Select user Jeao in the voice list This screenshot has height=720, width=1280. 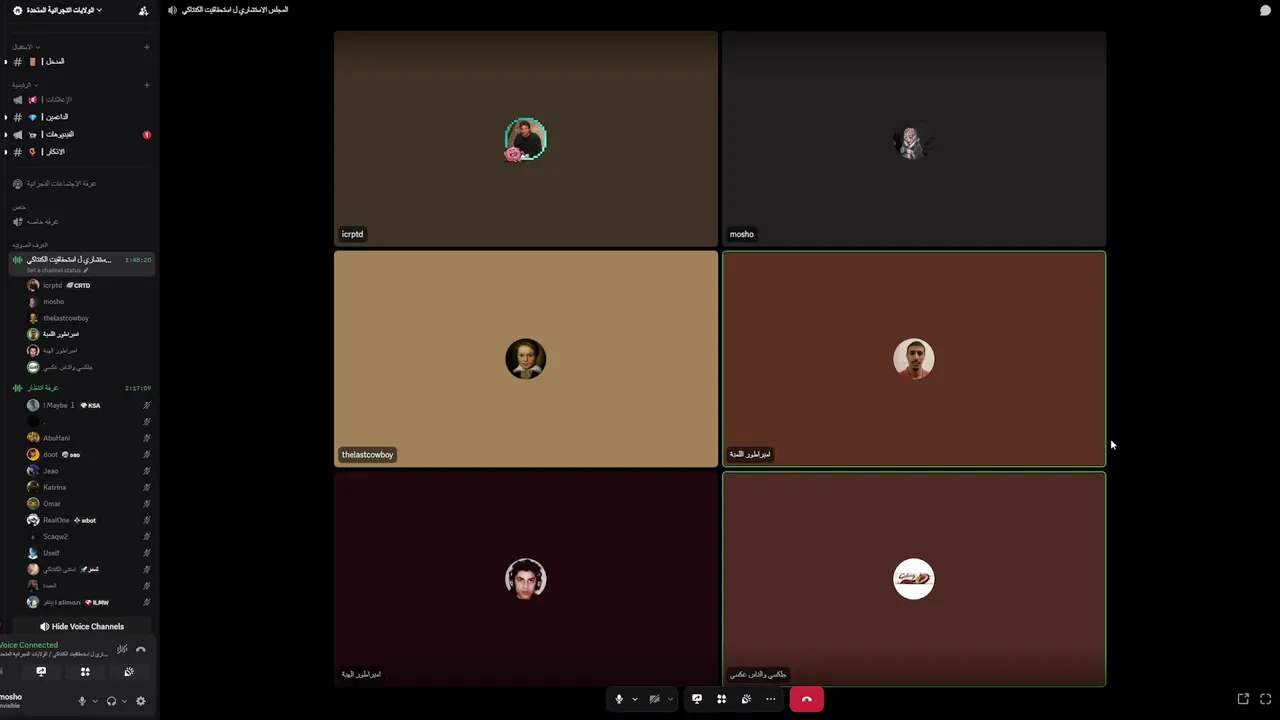(x=88, y=471)
